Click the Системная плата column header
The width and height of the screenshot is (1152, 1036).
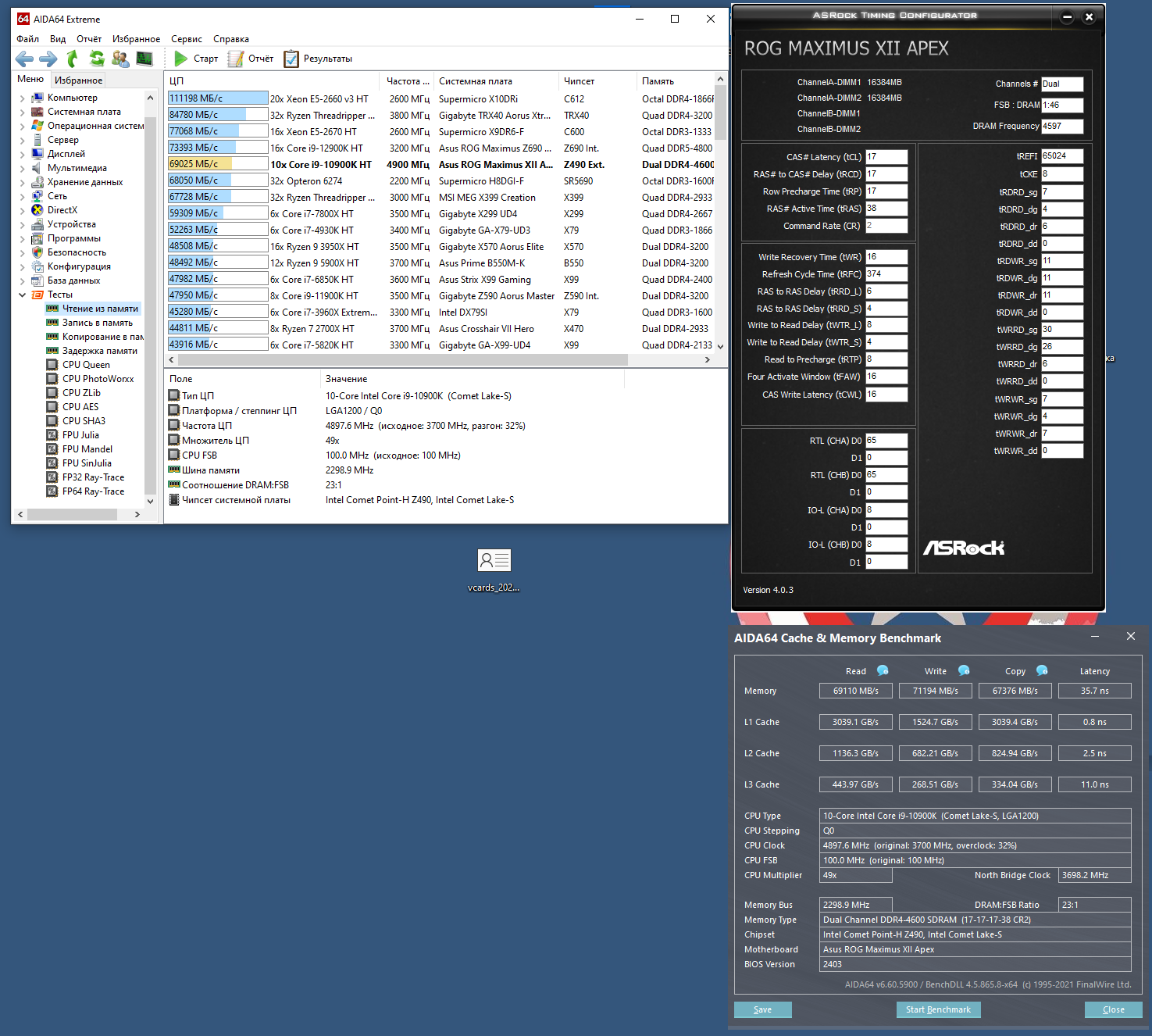coord(496,81)
